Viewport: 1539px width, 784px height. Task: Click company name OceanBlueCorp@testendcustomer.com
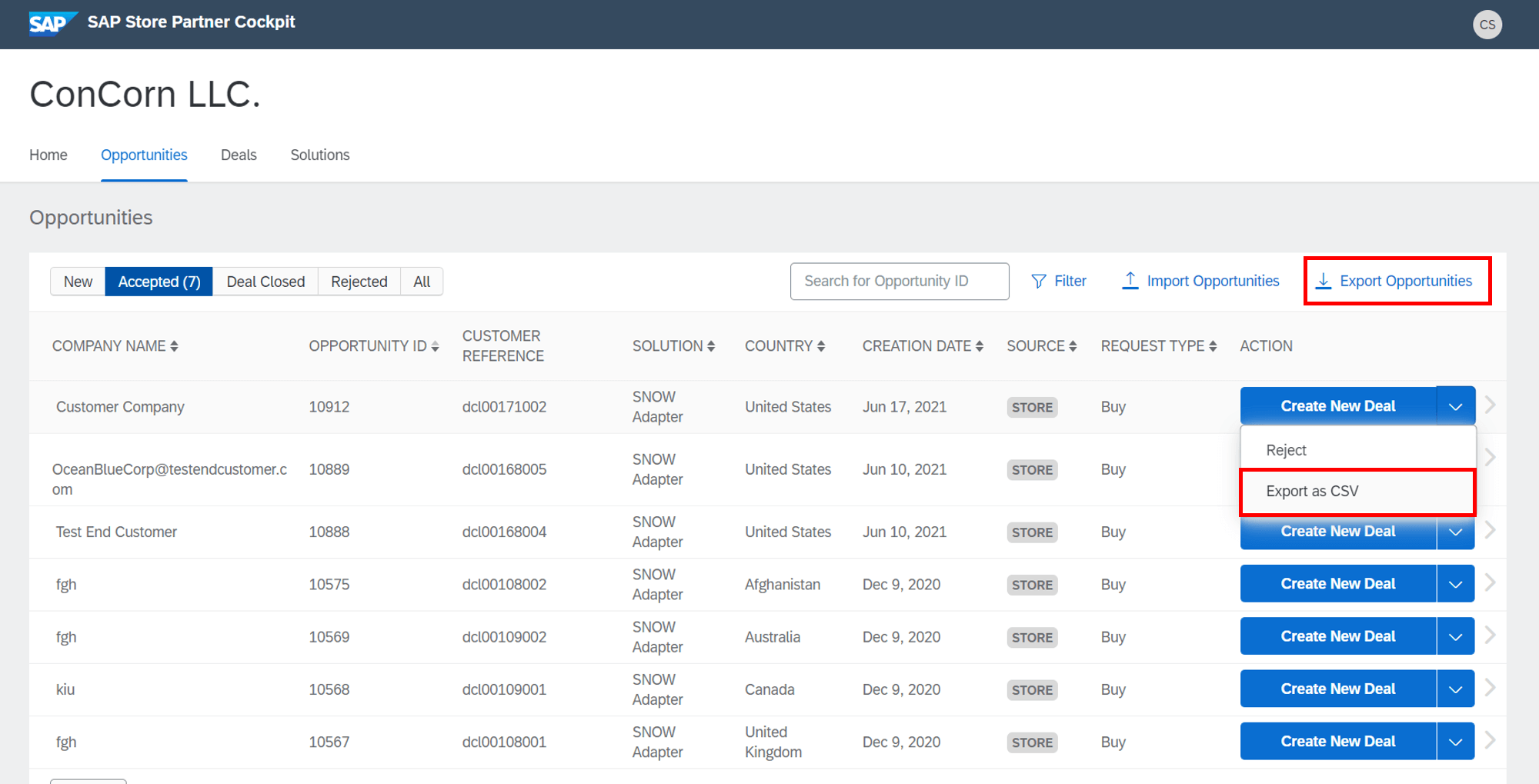169,479
